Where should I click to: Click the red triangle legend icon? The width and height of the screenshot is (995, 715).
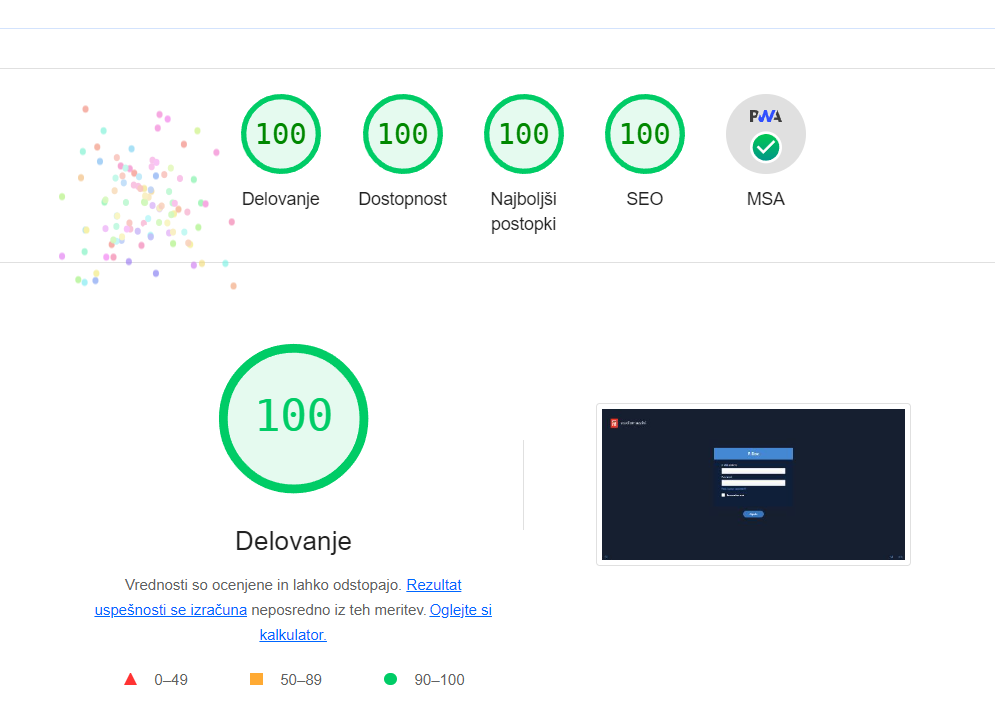click(x=130, y=680)
